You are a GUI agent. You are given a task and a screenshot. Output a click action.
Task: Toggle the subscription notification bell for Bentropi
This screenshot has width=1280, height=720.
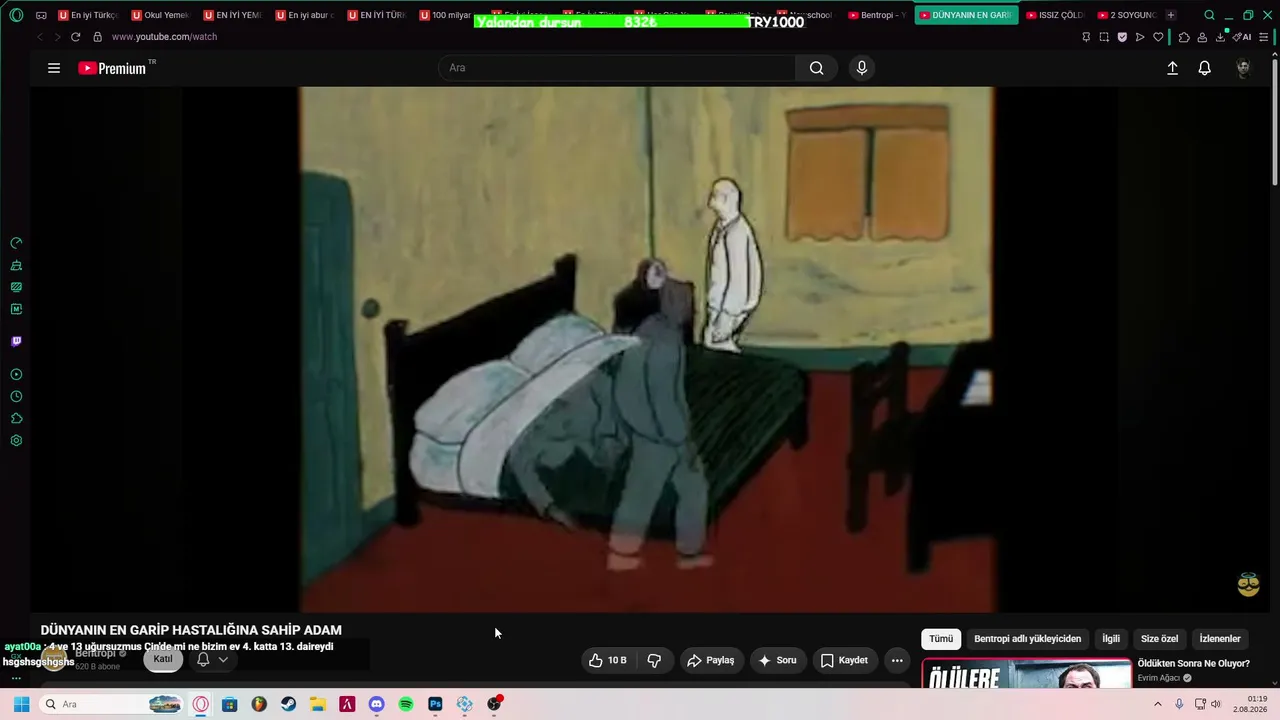click(211, 660)
